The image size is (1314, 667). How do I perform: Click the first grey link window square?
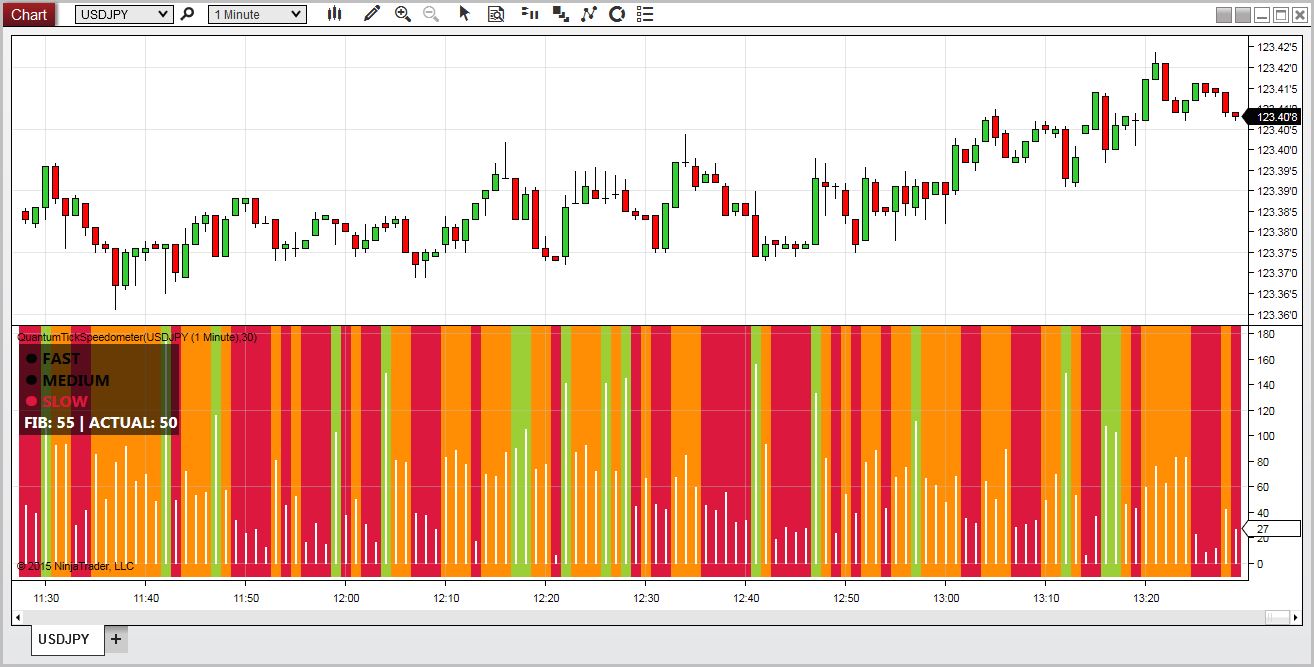pyautogui.click(x=1224, y=14)
